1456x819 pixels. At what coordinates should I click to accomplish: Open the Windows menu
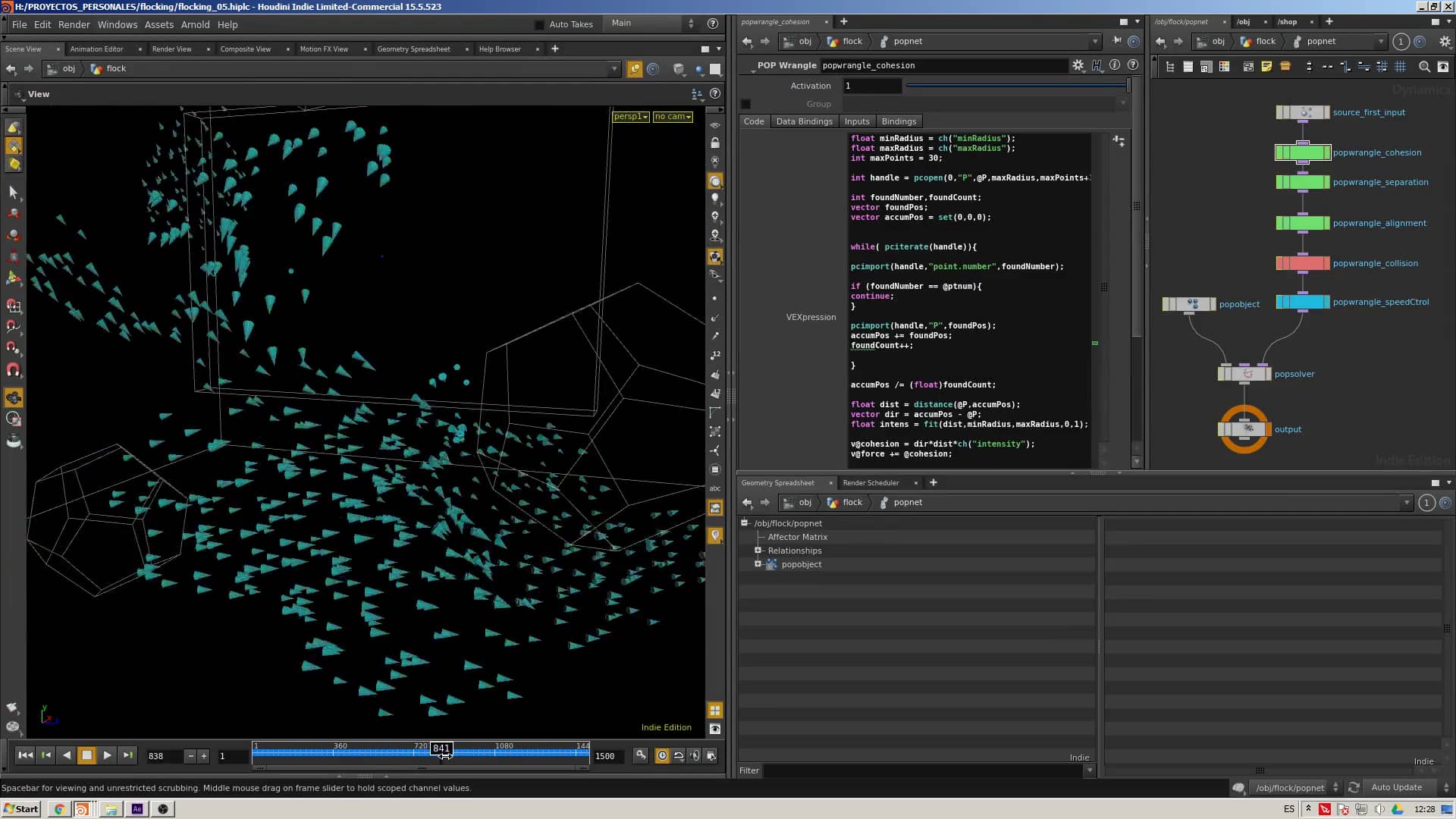point(118,24)
